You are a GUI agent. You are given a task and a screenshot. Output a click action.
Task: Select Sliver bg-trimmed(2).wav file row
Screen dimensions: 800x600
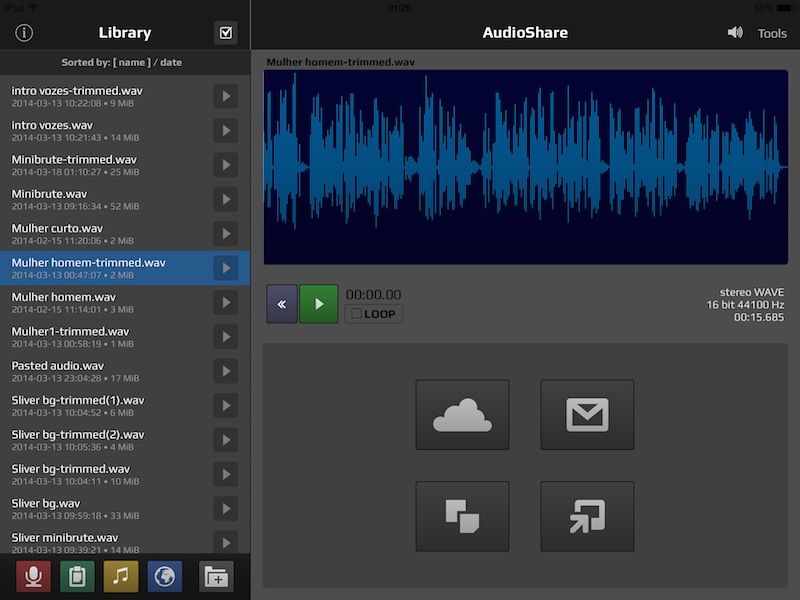125,440
